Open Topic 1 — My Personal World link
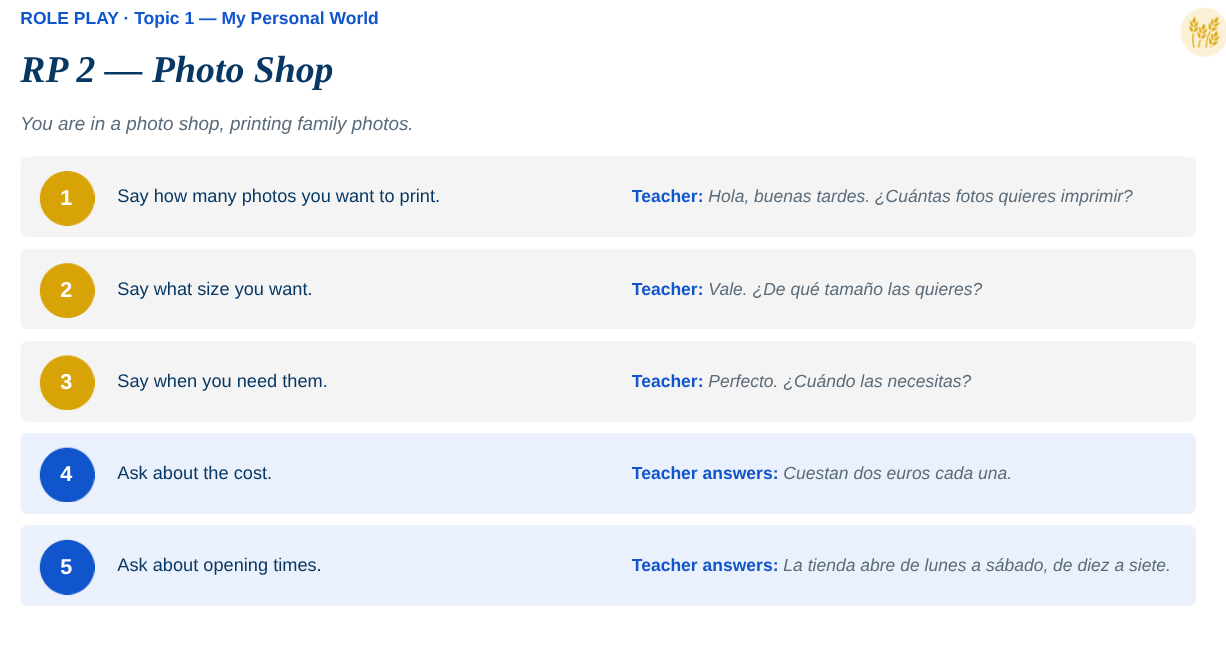1226x655 pixels. tap(256, 18)
